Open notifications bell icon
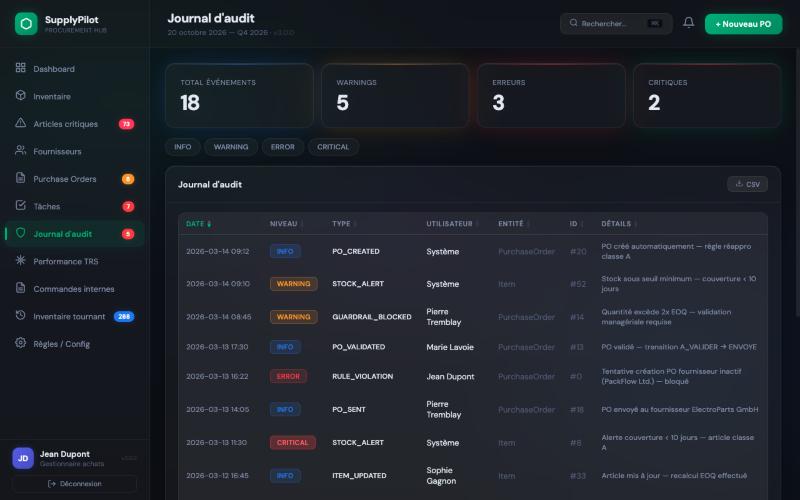This screenshot has width=800, height=500. (x=688, y=23)
